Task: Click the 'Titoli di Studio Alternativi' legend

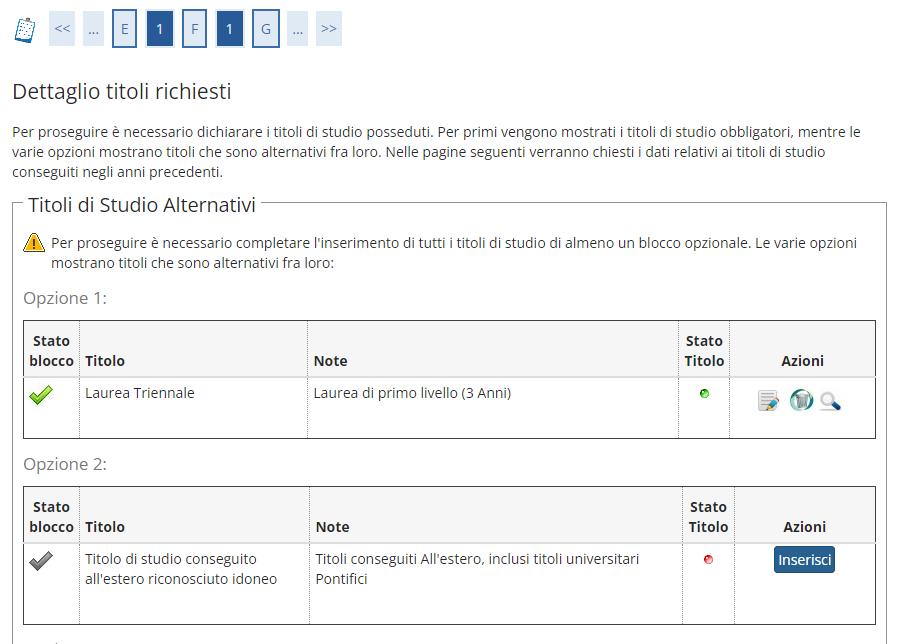Action: (x=142, y=205)
